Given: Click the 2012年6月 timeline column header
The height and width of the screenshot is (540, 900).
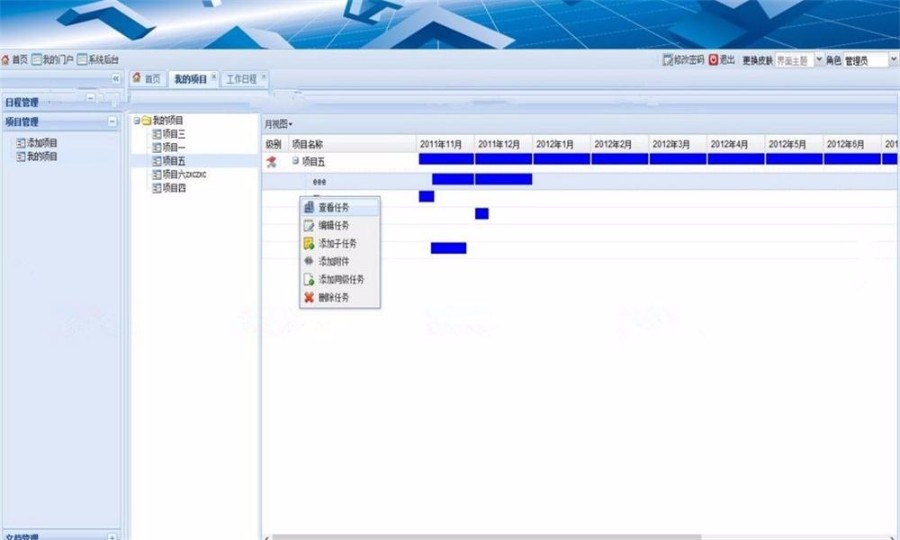Looking at the screenshot, I should click(852, 145).
